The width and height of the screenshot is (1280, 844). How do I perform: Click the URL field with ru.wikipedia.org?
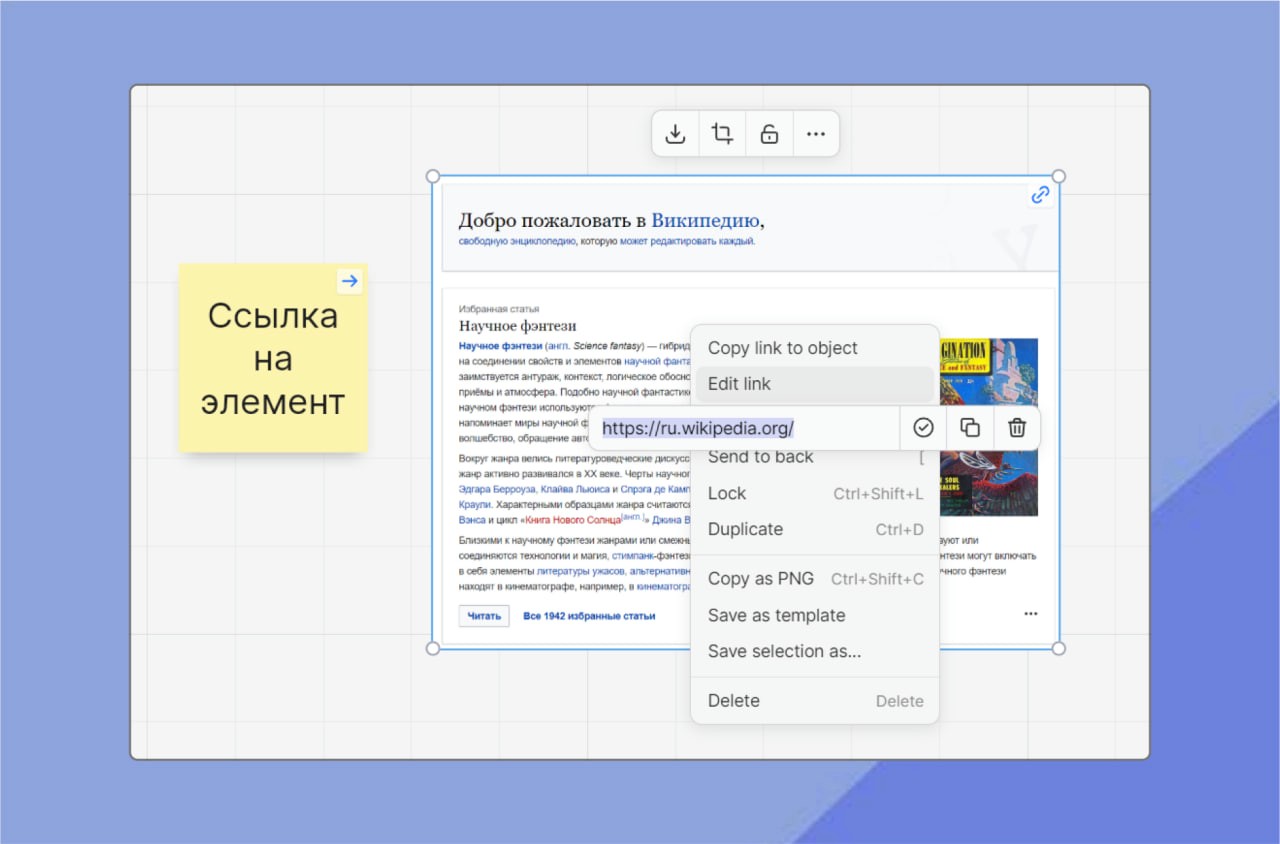[744, 428]
